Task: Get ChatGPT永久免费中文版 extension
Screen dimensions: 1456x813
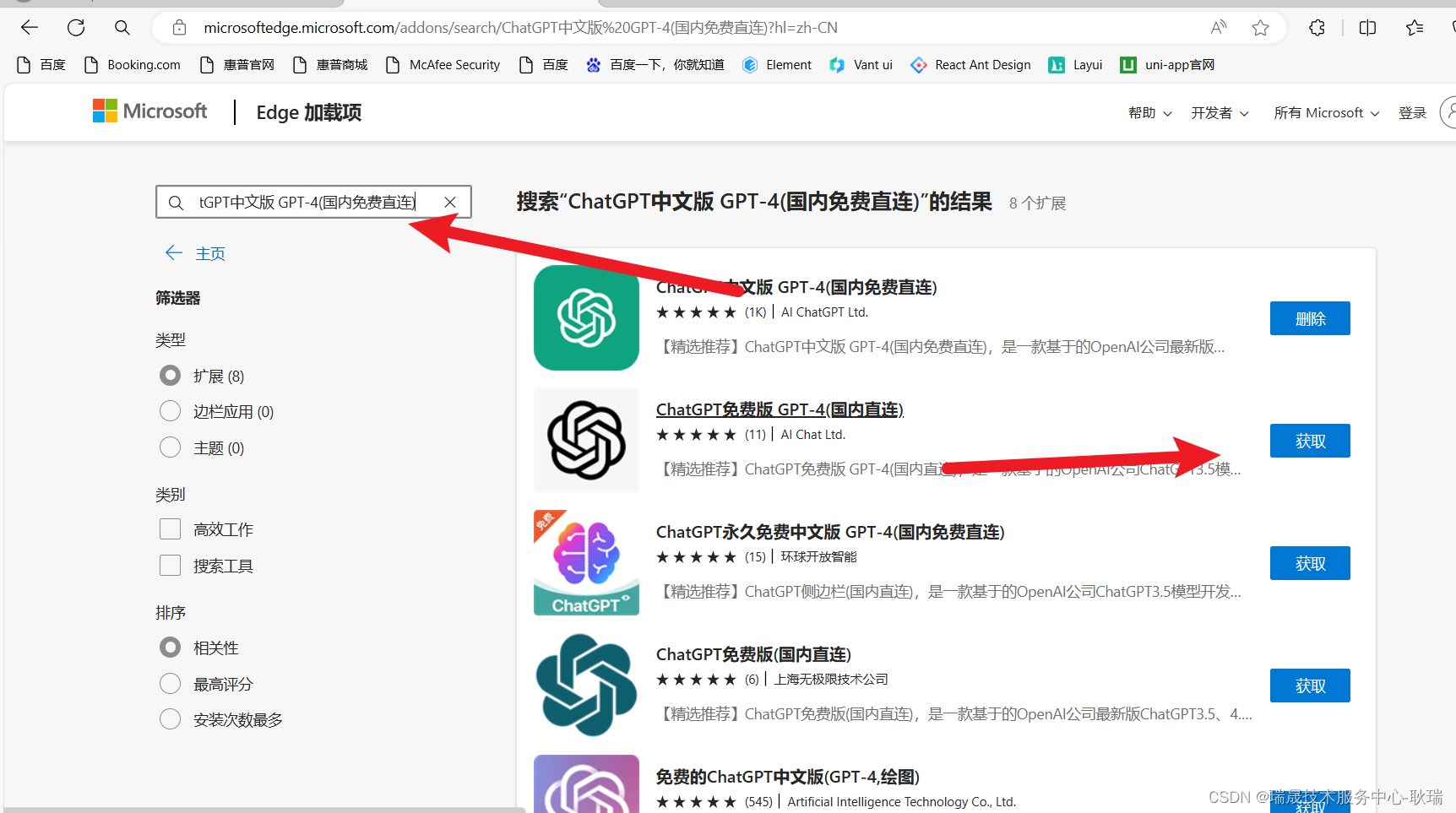Action: (x=1310, y=563)
